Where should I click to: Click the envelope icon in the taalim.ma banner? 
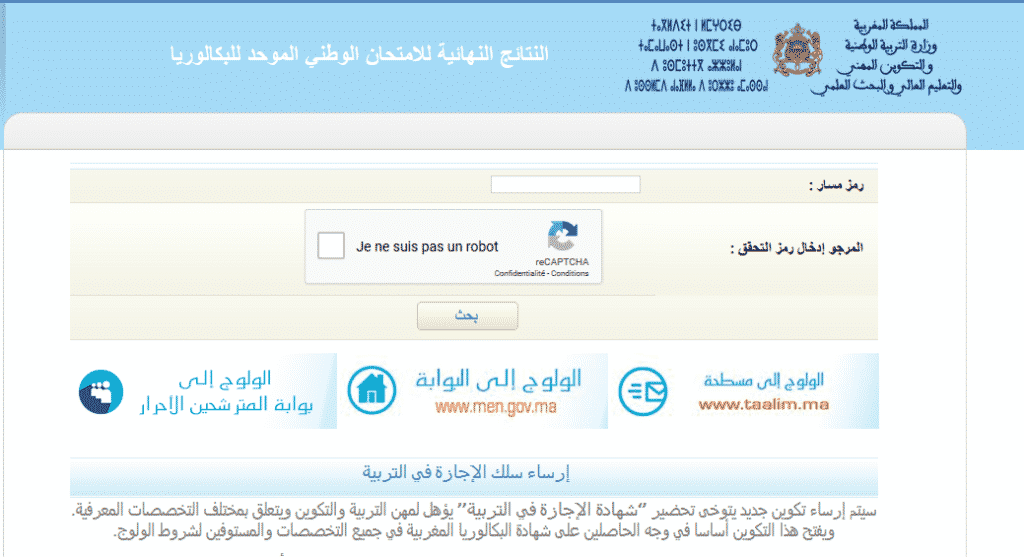[x=642, y=391]
